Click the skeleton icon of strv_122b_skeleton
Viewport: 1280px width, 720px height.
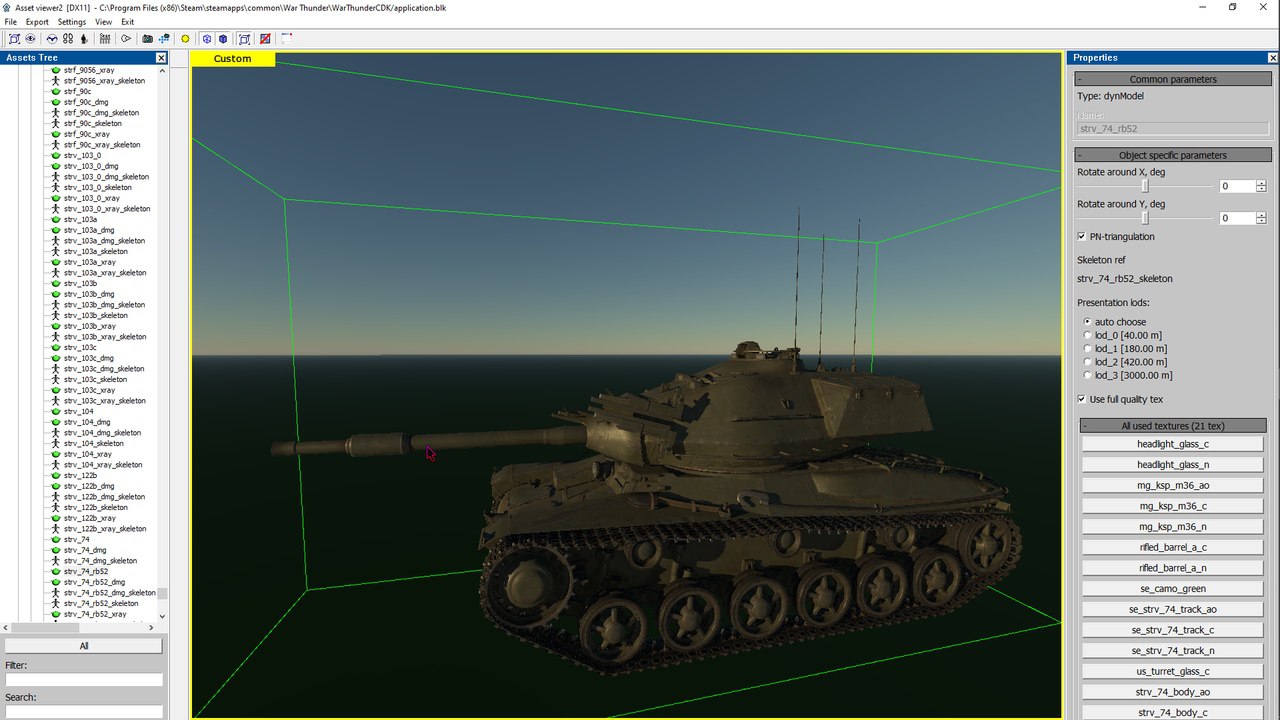pyautogui.click(x=56, y=507)
